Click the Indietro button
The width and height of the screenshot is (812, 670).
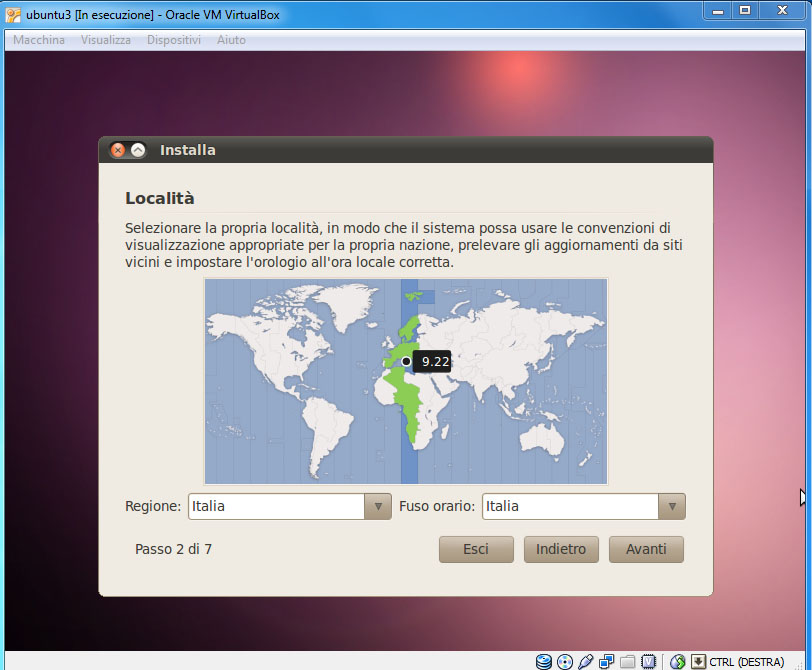[561, 549]
